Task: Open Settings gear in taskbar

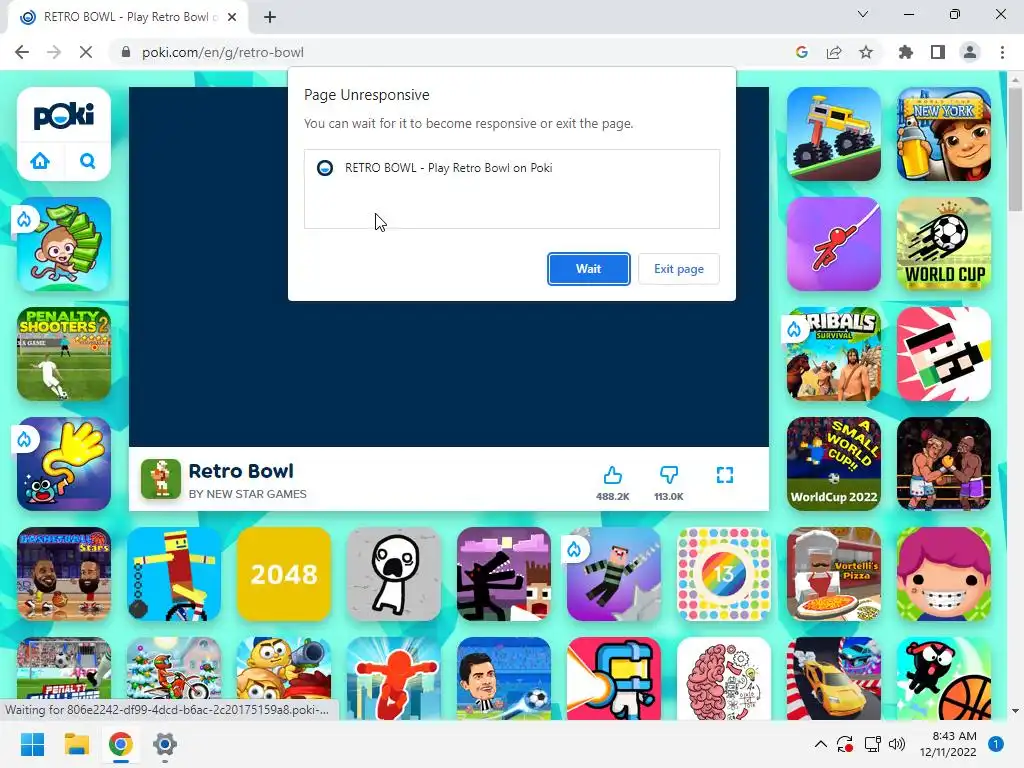Action: point(165,744)
